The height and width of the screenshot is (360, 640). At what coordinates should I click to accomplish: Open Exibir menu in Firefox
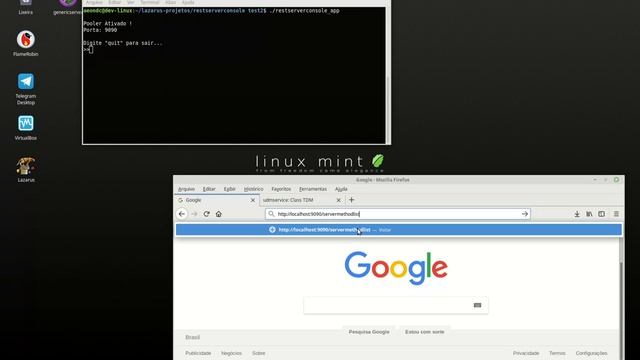(x=229, y=189)
